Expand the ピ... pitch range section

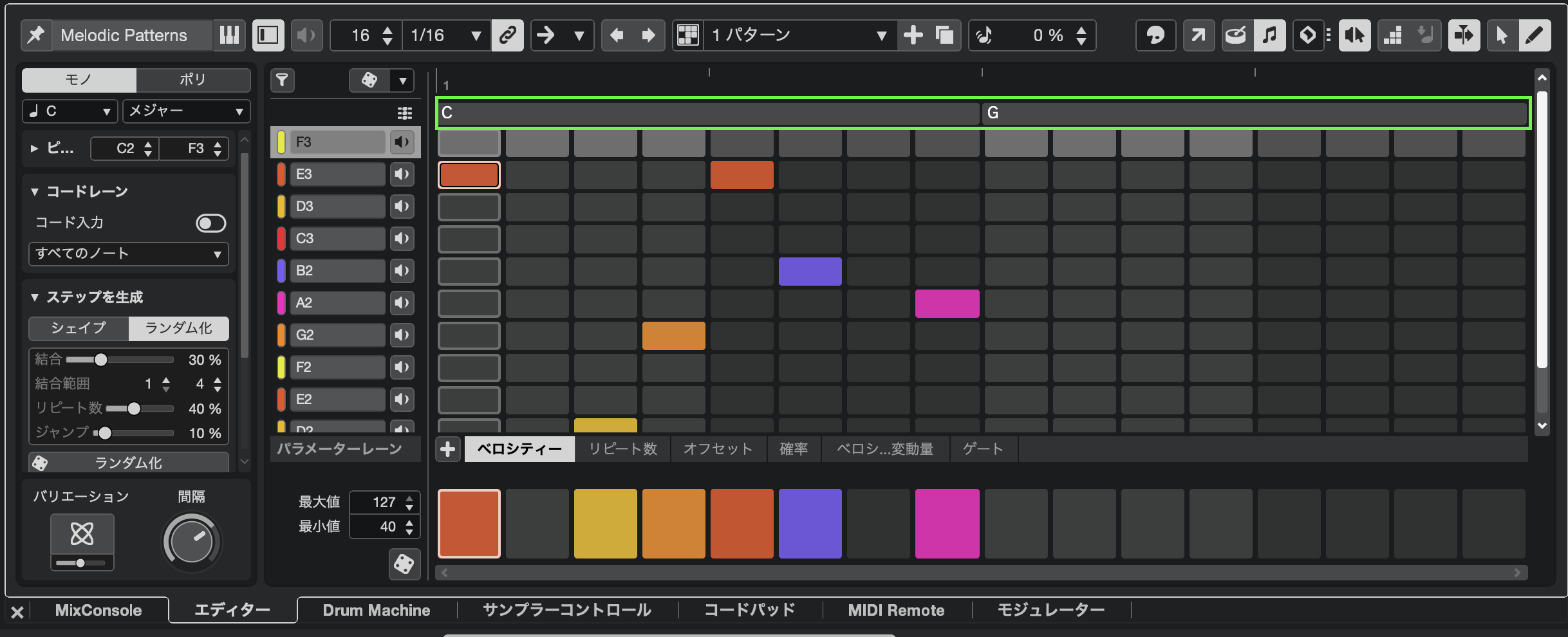click(x=35, y=149)
